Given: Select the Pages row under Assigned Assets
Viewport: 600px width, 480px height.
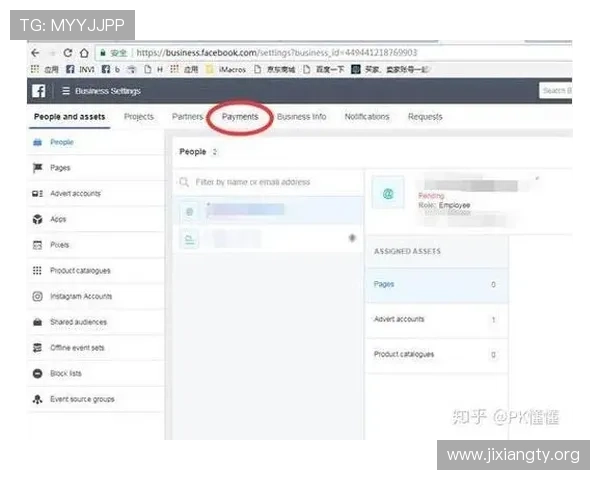Looking at the screenshot, I should point(435,285).
